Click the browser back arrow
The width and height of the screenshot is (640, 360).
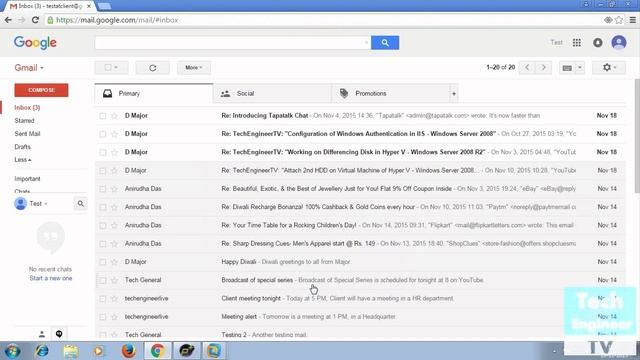pos(8,20)
